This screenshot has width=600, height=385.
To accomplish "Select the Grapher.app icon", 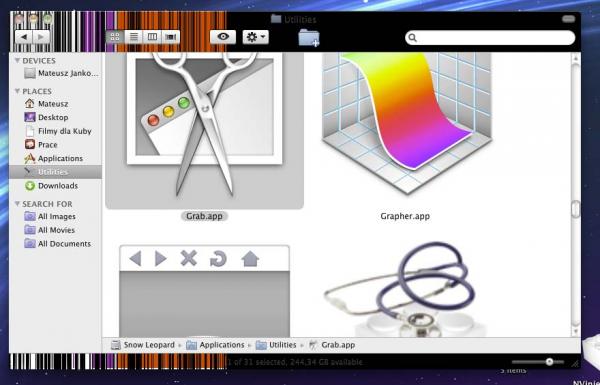I will (x=406, y=122).
